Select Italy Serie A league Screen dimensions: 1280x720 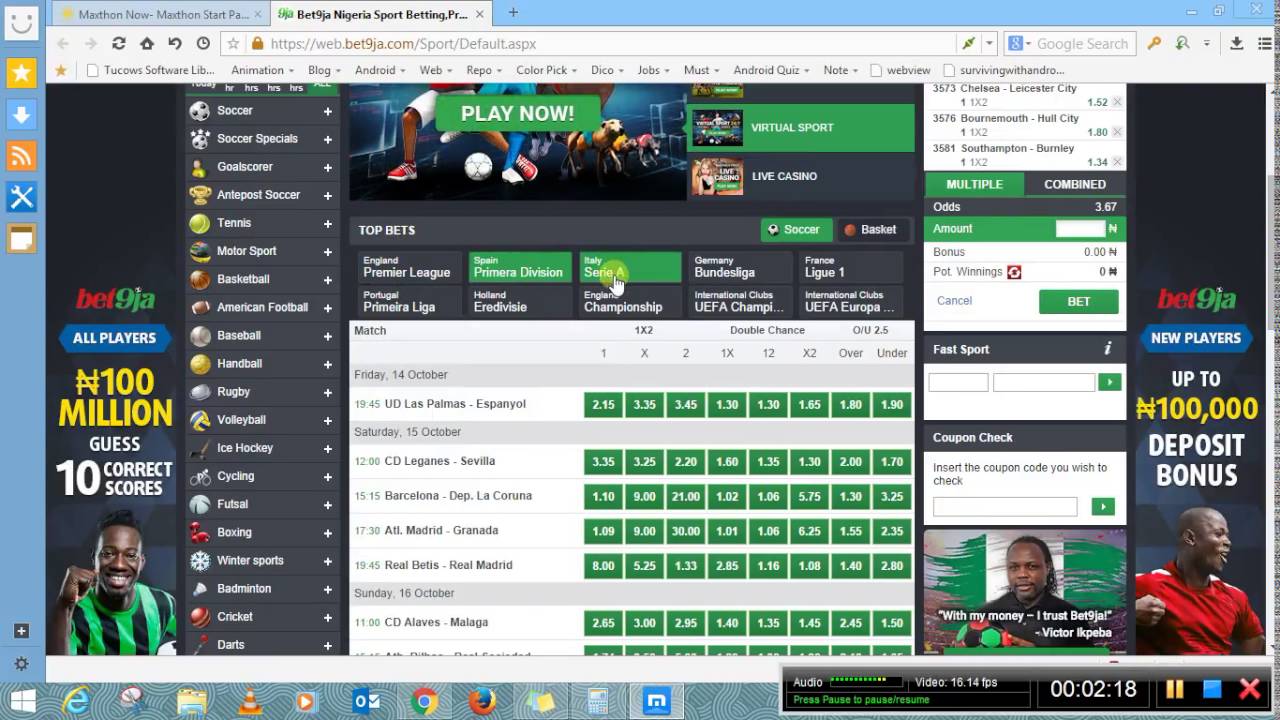pyautogui.click(x=629, y=267)
